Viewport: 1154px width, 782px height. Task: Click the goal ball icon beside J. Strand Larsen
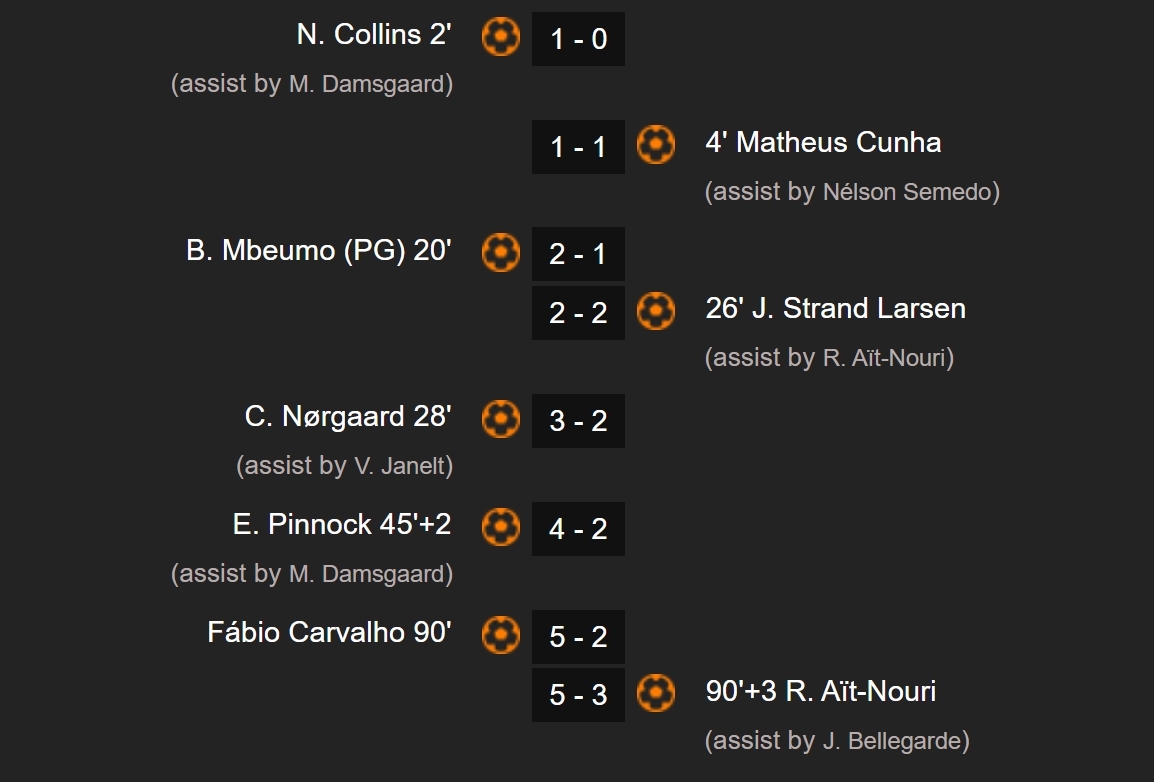[656, 310]
